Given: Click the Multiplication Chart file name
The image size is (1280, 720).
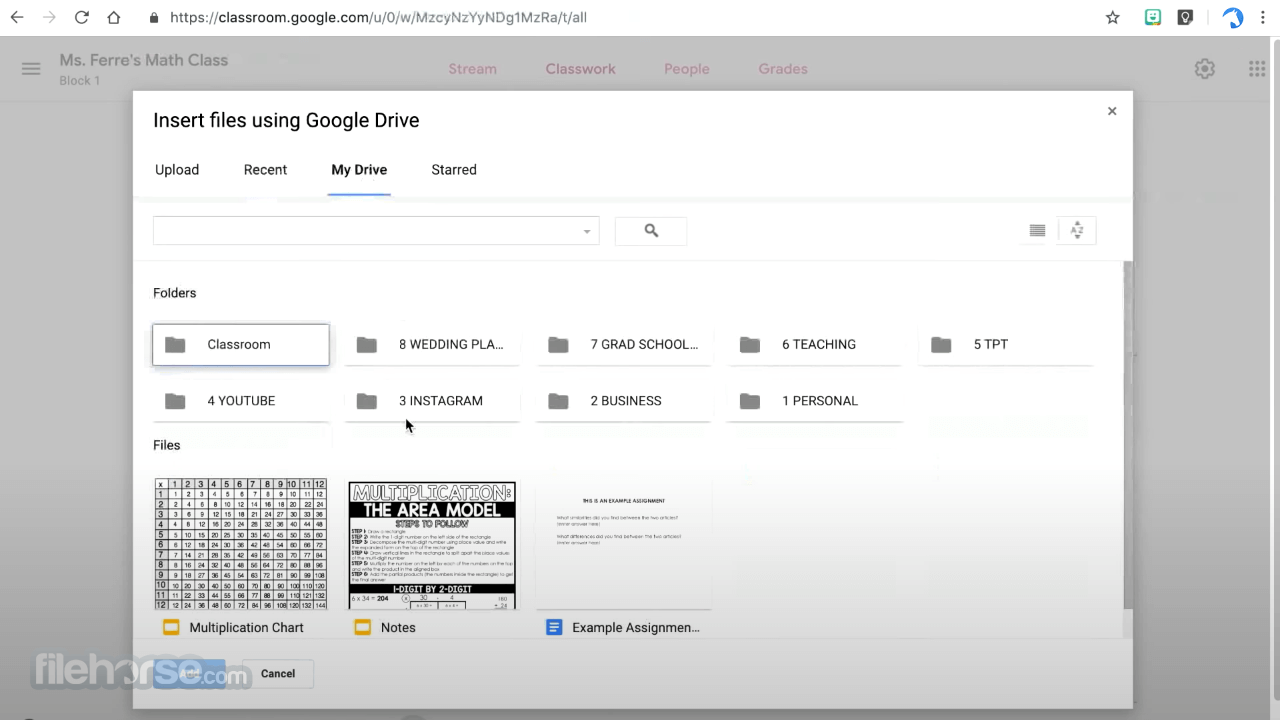Looking at the screenshot, I should point(246,628).
